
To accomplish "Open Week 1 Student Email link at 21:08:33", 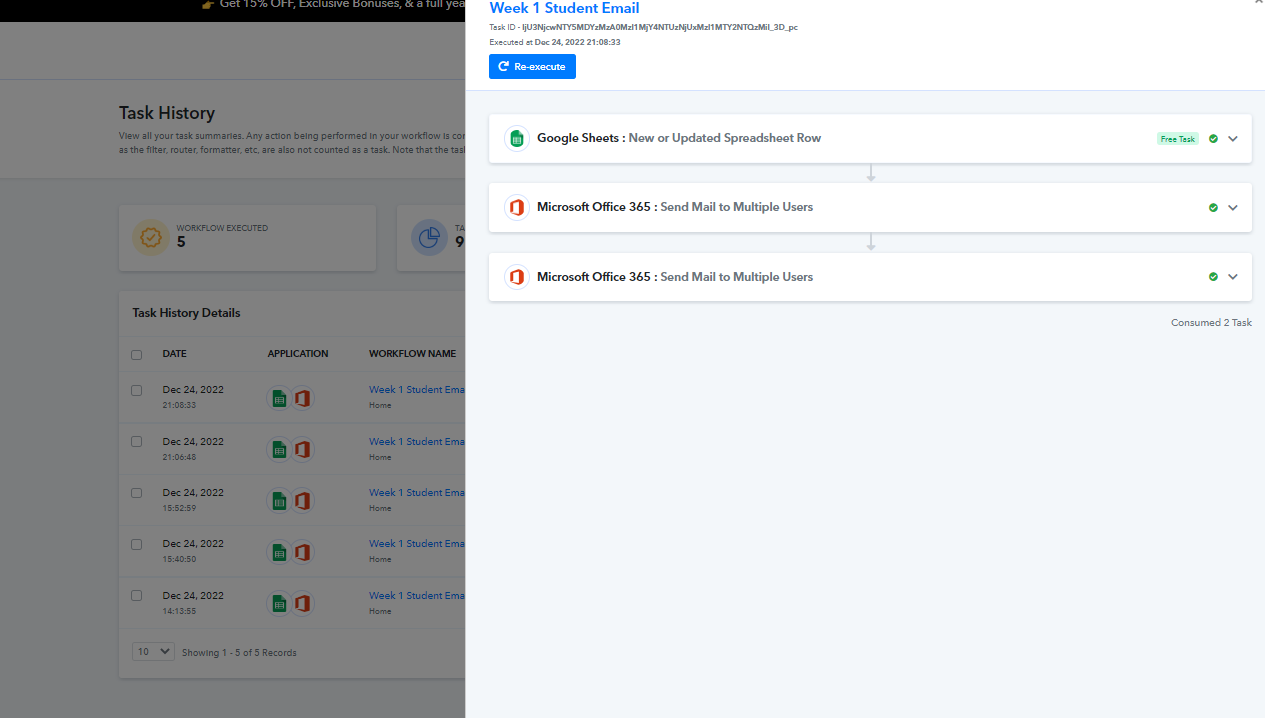I will tap(417, 390).
